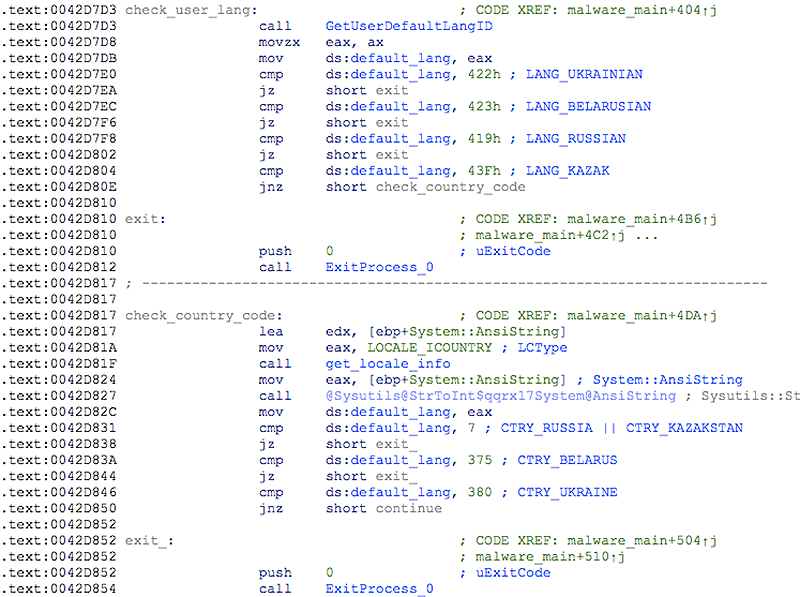Follow the malware_main+510 cross reference
Image resolution: width=800 pixels, height=597 pixels.
point(550,557)
